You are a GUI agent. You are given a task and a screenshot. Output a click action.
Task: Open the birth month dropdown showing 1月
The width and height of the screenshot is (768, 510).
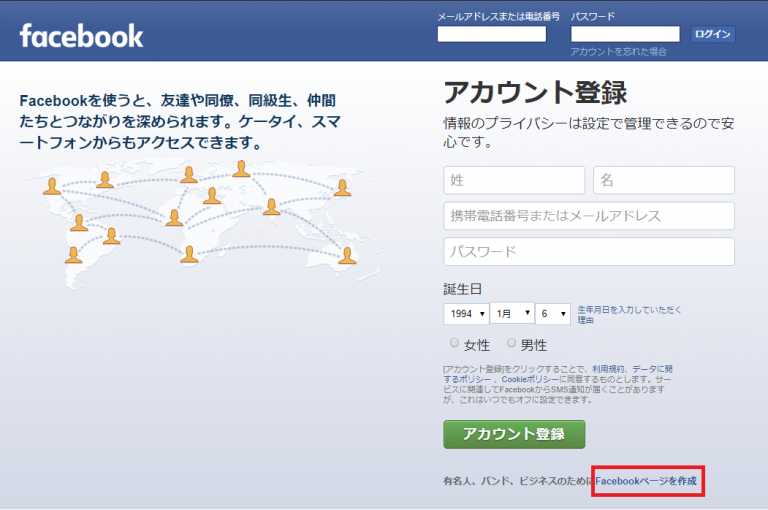pyautogui.click(x=514, y=314)
